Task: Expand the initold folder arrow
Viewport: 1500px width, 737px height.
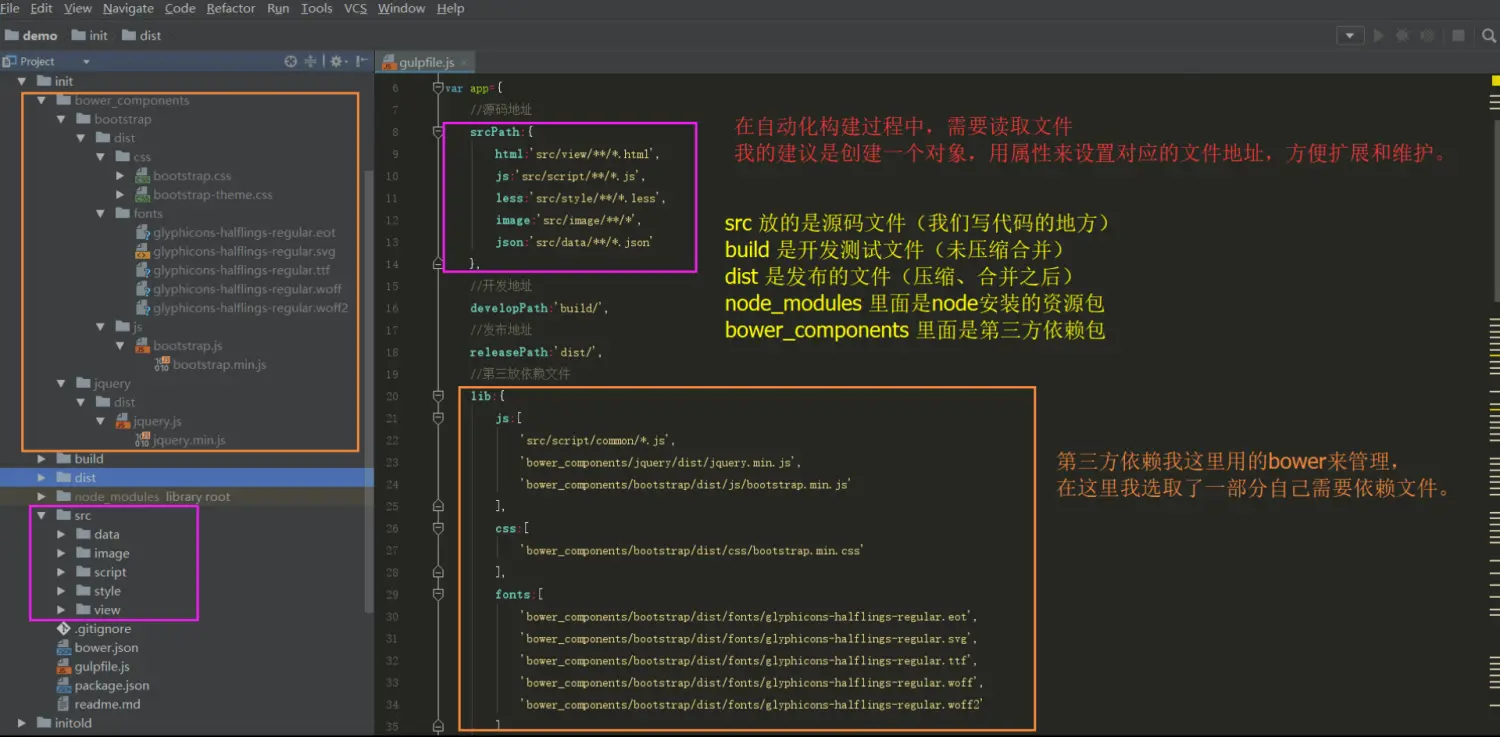Action: click(x=22, y=723)
